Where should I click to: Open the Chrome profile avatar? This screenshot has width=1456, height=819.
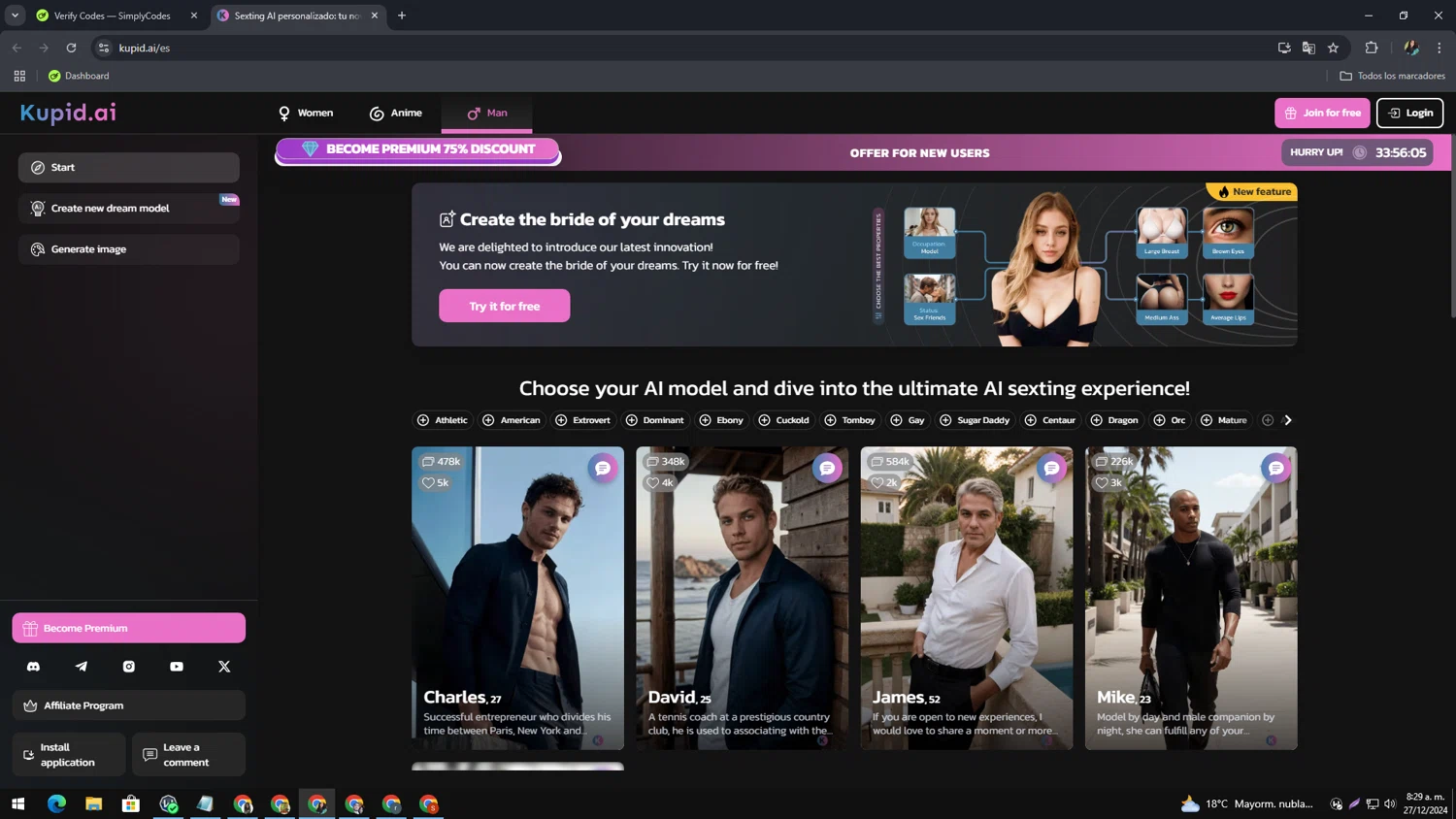coord(1411,48)
